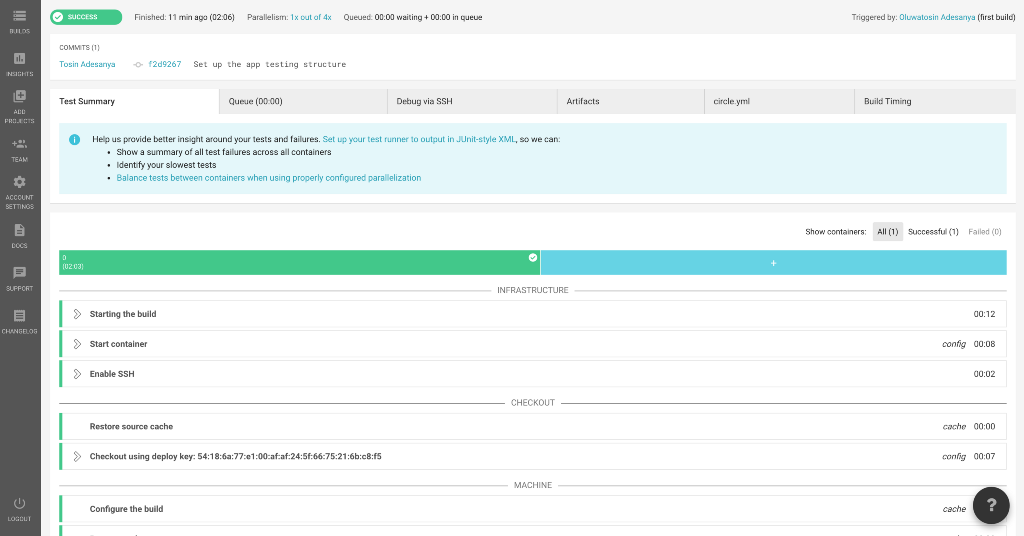Image resolution: width=1024 pixels, height=536 pixels.
Task: Expand the Start container step
Action: 77,344
